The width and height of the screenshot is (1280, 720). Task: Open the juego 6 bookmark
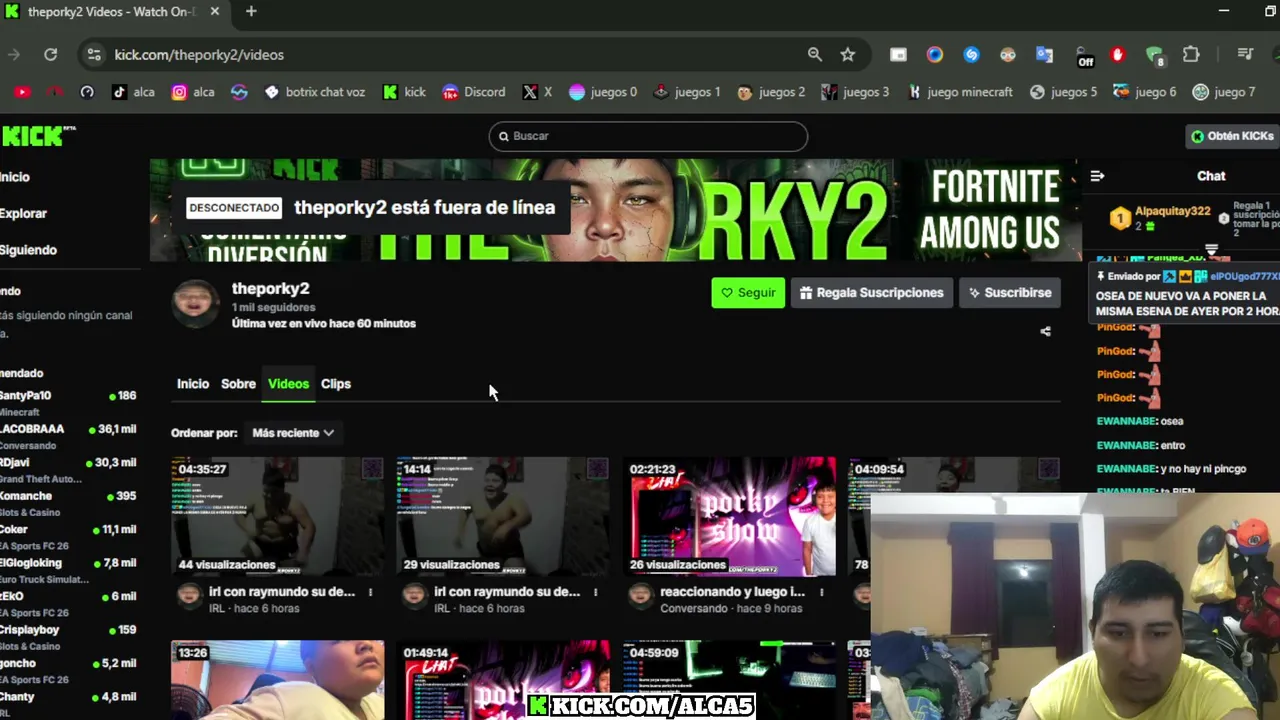click(x=1145, y=92)
